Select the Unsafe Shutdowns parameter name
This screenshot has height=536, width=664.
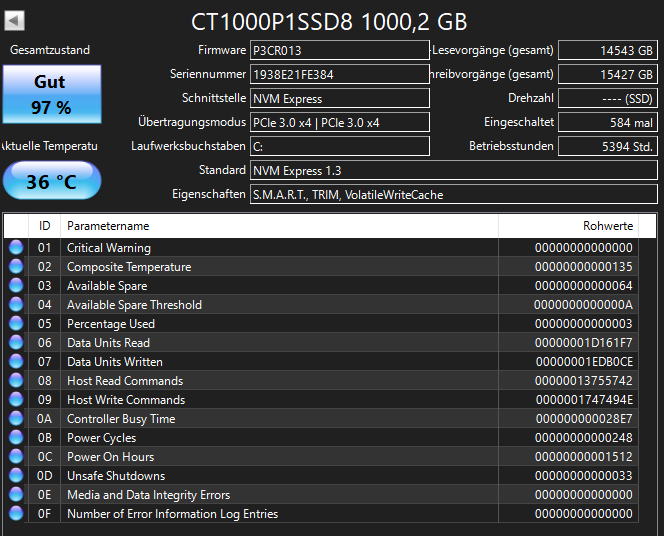point(116,476)
